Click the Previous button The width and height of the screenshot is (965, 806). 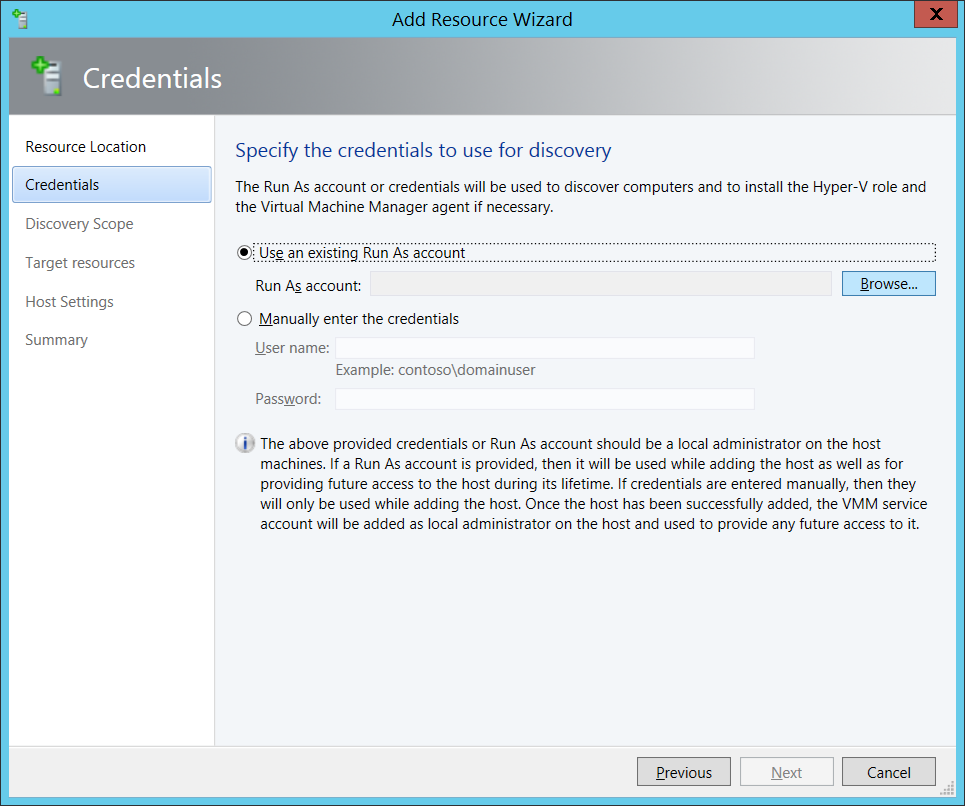pyautogui.click(x=683, y=771)
